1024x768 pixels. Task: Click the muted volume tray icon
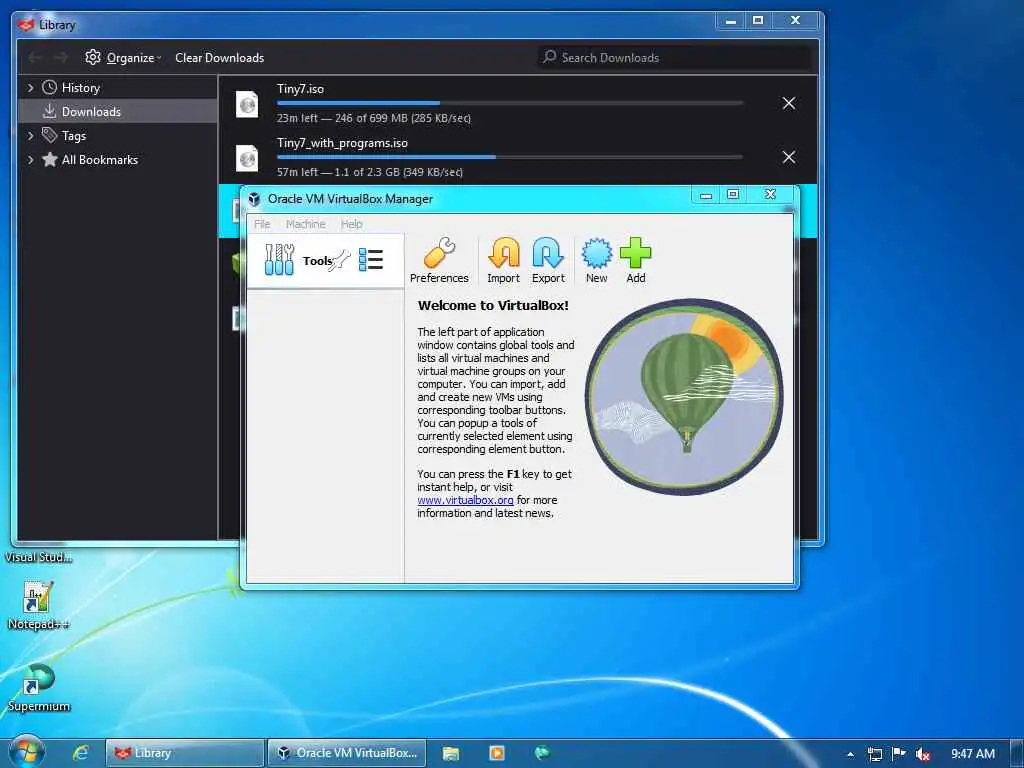point(923,754)
